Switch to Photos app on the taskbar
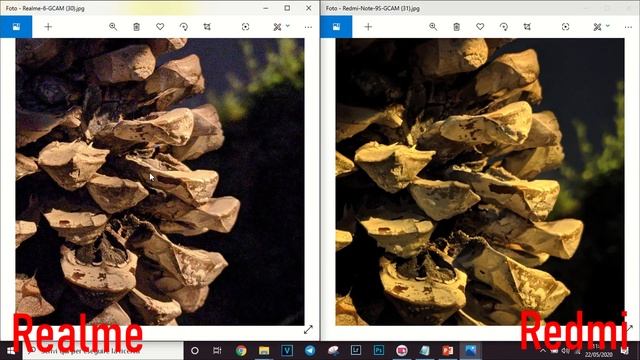The image size is (640, 360). coord(470,351)
